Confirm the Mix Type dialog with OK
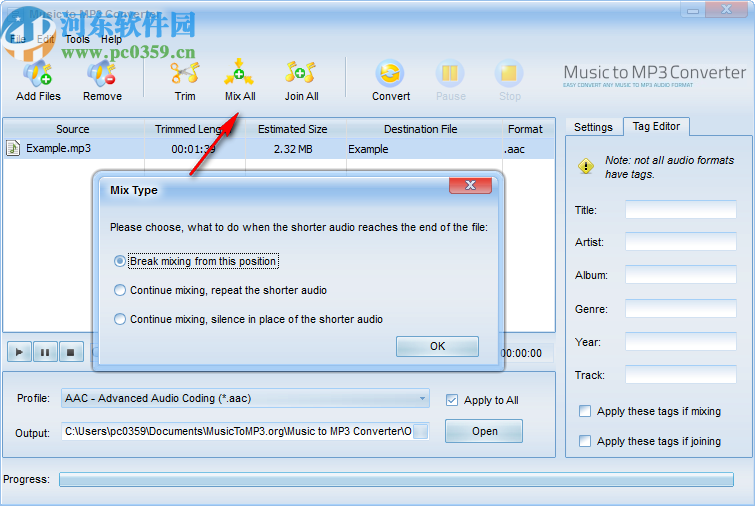755x506 pixels. [x=437, y=346]
